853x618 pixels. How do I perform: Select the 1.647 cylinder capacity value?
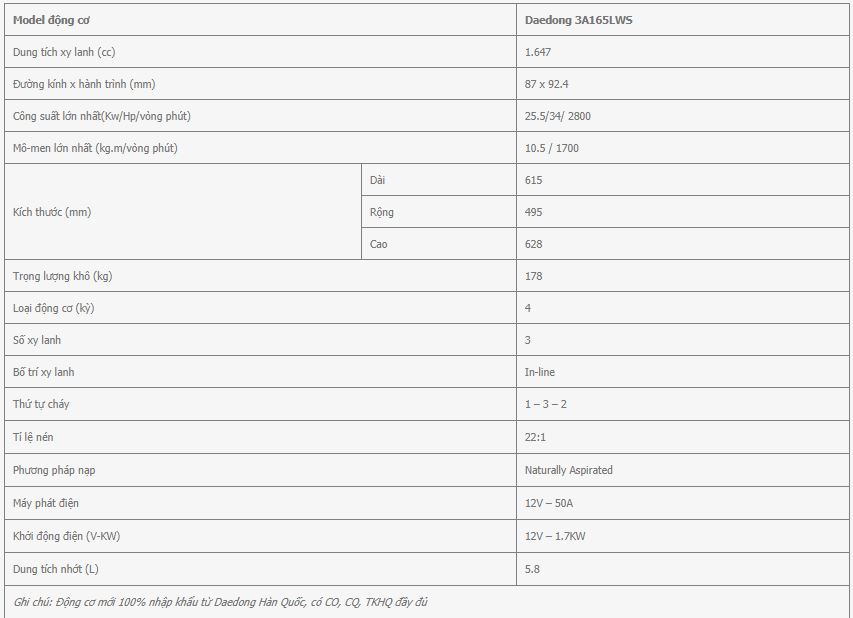point(538,52)
